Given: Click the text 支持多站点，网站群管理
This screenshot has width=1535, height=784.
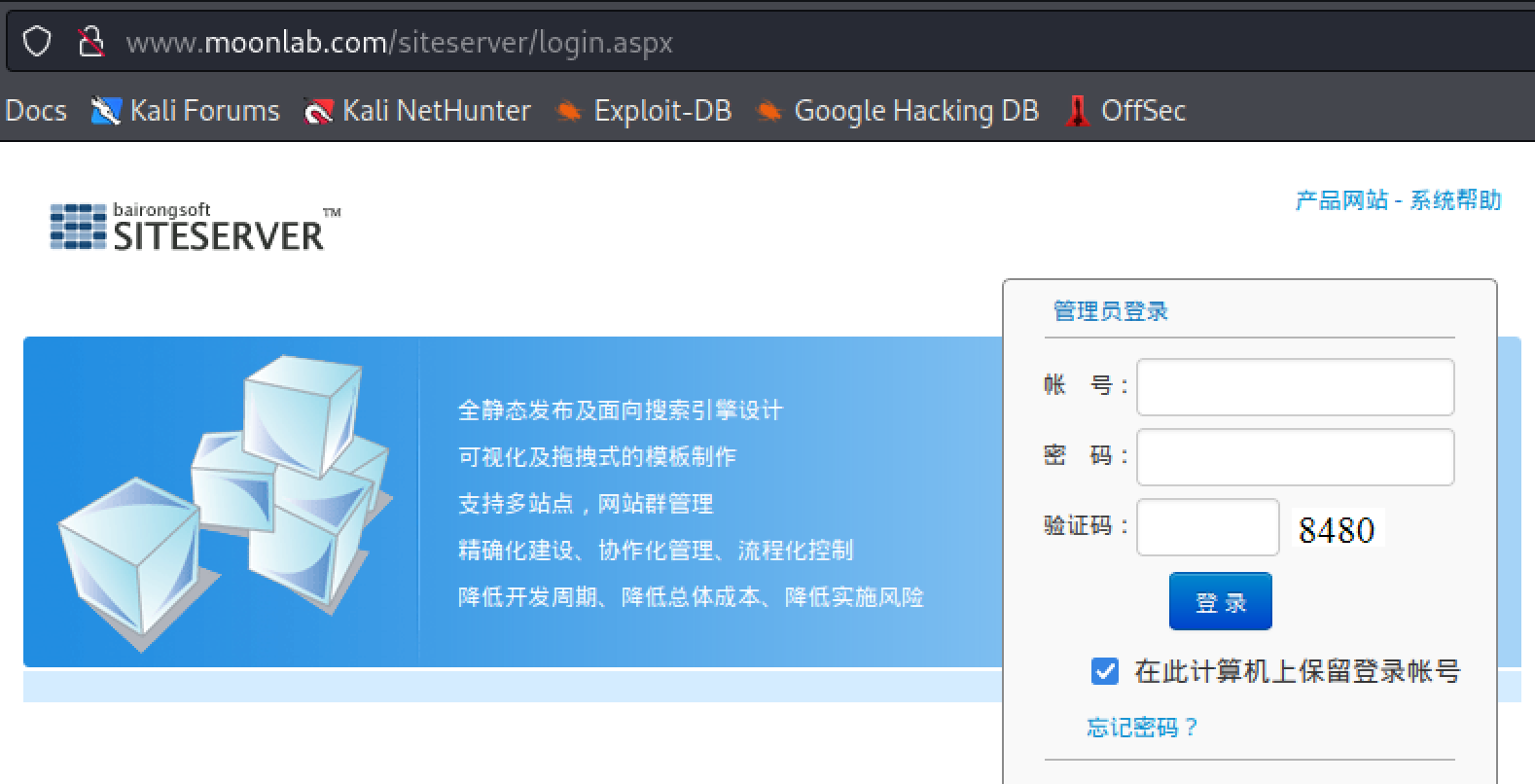Looking at the screenshot, I should tap(586, 504).
